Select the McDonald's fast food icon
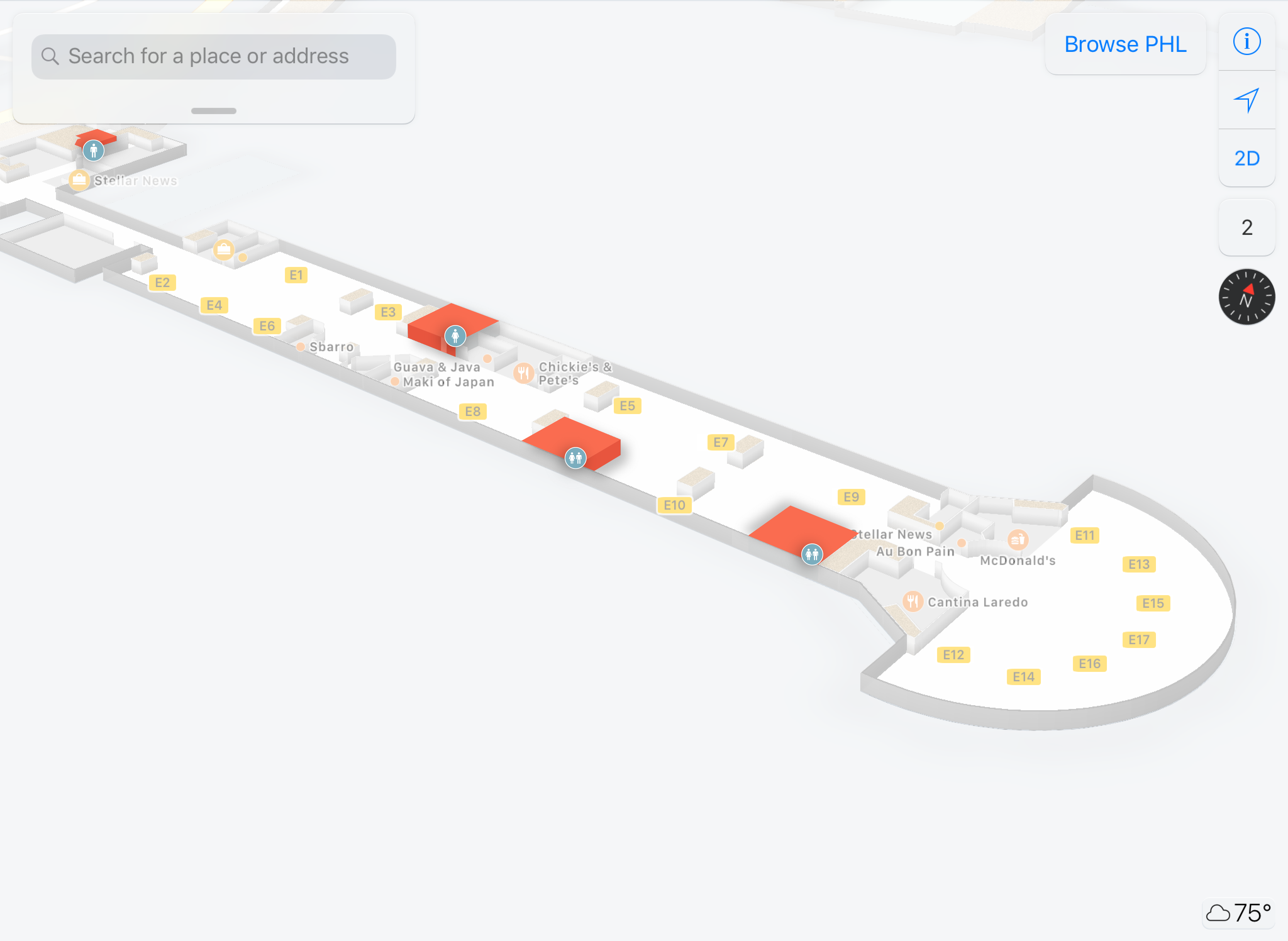Image resolution: width=1288 pixels, height=941 pixels. pyautogui.click(x=1017, y=540)
